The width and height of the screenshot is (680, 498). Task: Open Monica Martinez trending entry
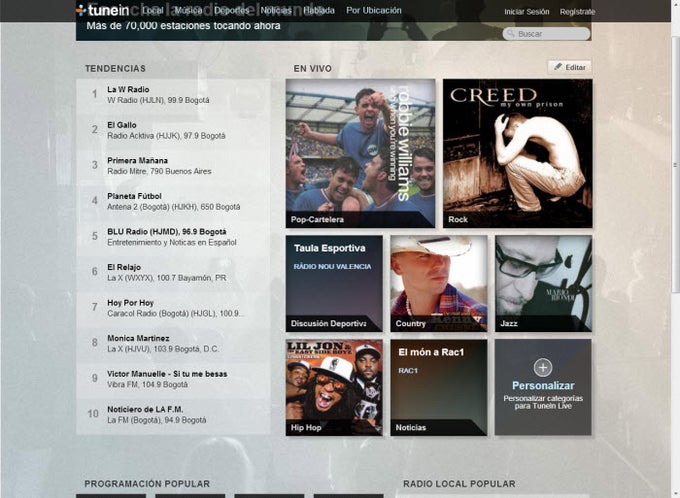click(173, 344)
